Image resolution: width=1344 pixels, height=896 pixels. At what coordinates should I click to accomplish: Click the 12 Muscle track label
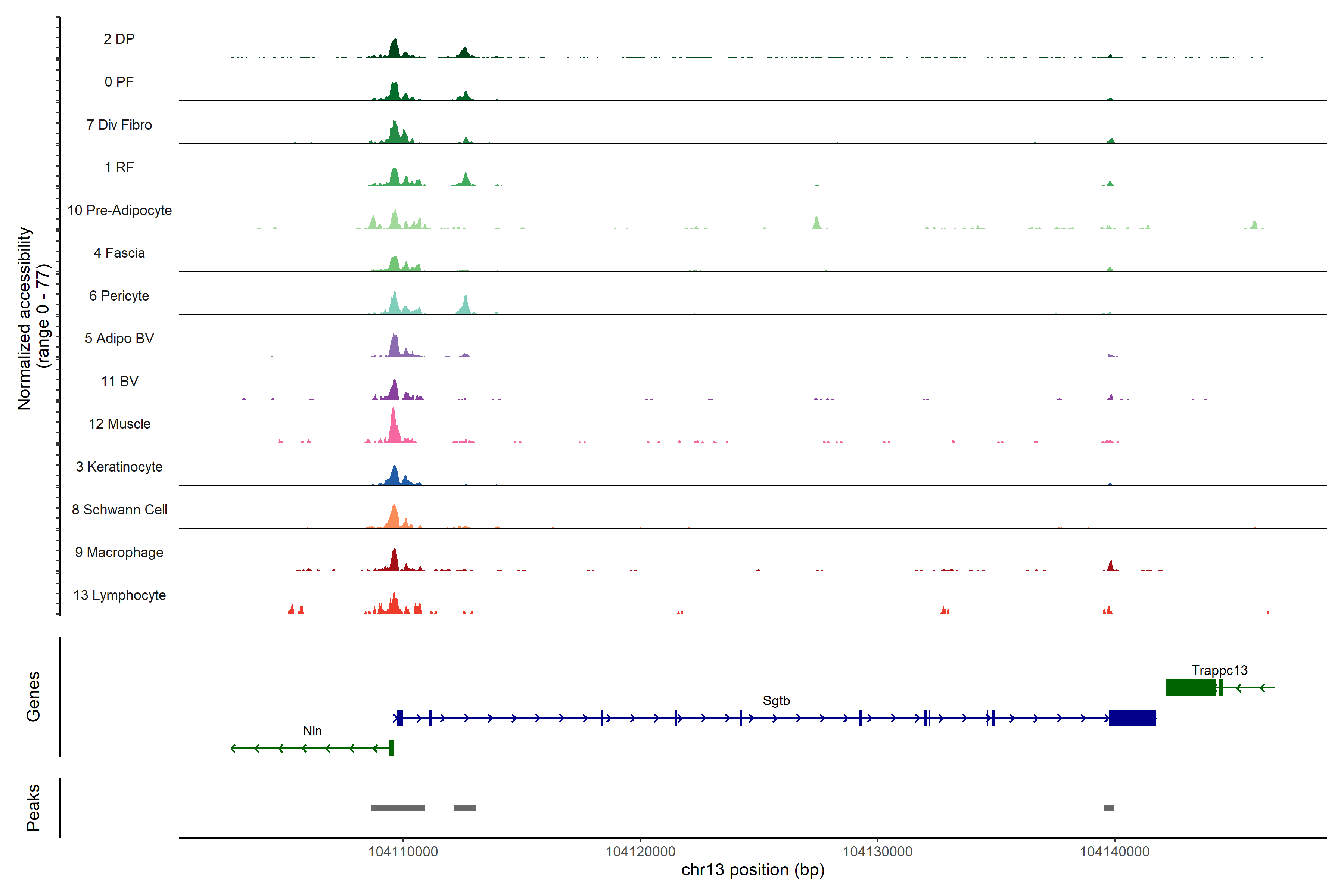(119, 424)
